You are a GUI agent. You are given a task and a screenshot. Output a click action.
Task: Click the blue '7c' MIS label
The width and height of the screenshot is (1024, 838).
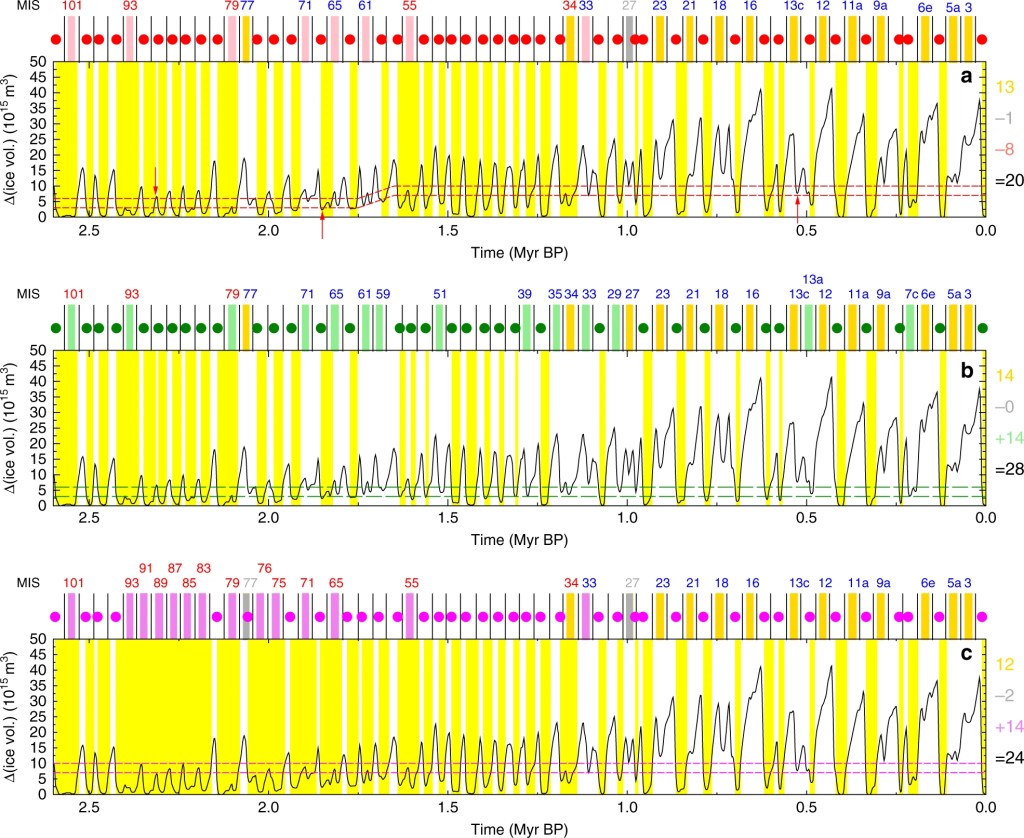910,294
